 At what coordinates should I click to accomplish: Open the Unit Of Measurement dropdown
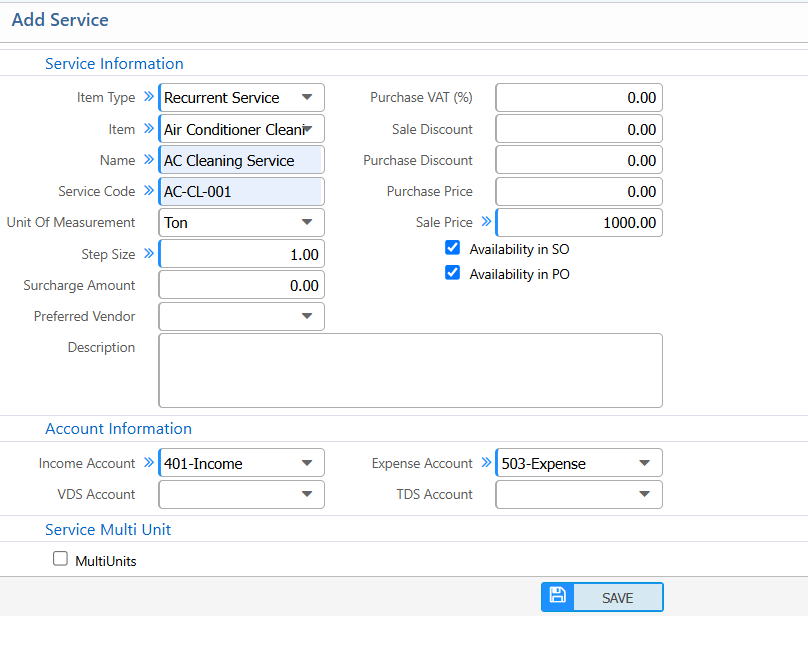pos(308,222)
